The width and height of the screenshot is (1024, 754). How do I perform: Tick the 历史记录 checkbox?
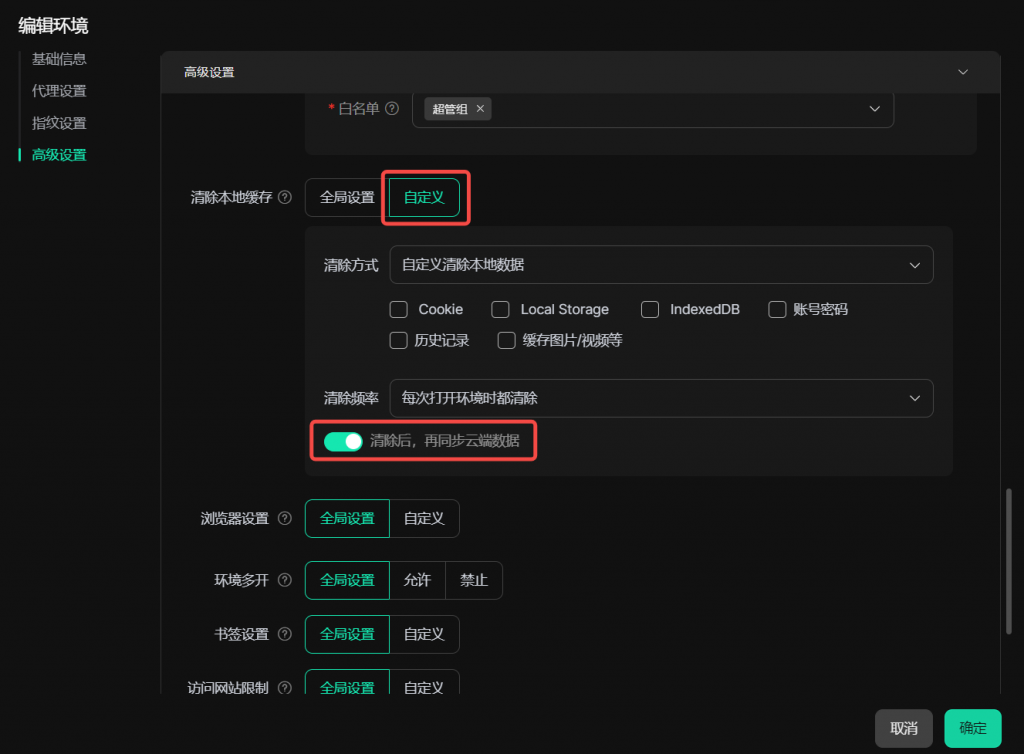click(398, 340)
